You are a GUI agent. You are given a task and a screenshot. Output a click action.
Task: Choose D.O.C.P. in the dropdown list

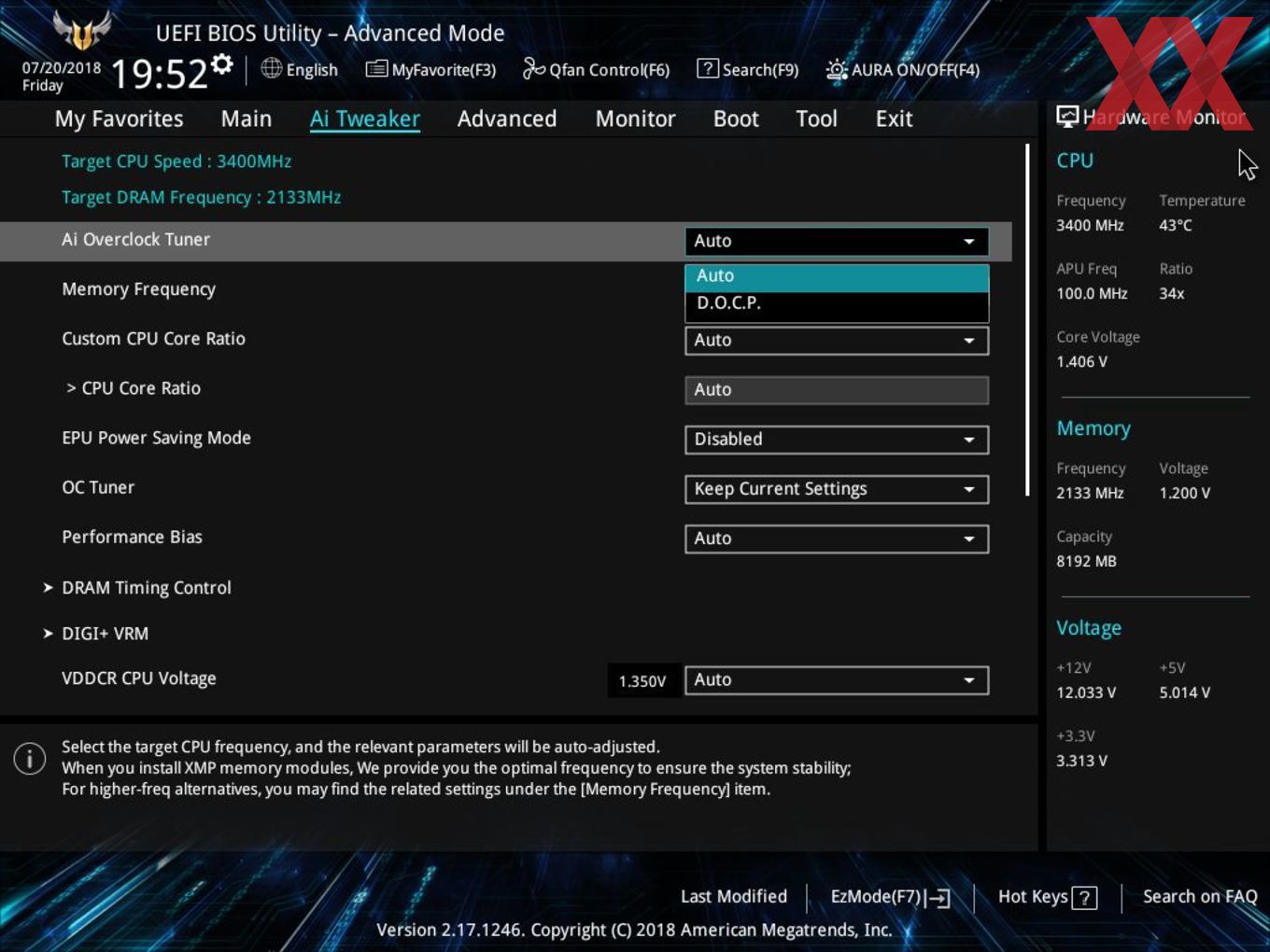tap(837, 303)
